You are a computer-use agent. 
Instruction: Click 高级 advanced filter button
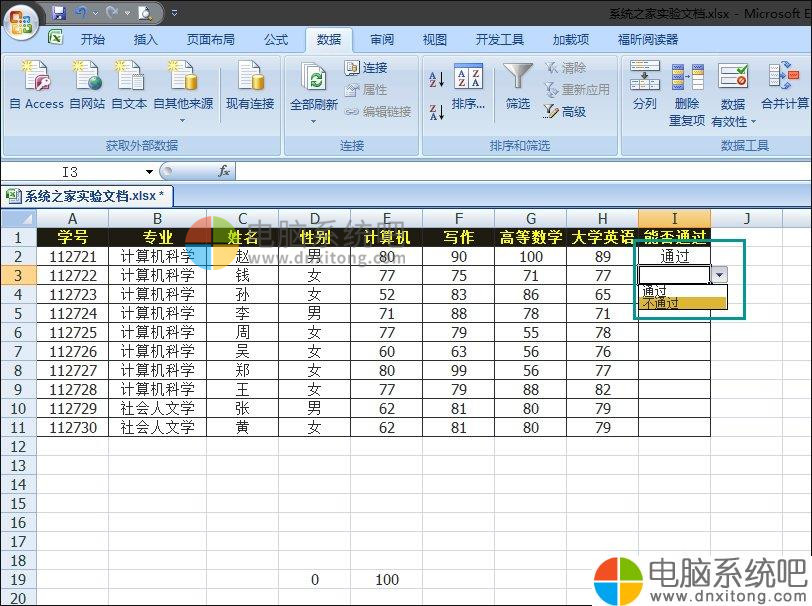[565, 112]
